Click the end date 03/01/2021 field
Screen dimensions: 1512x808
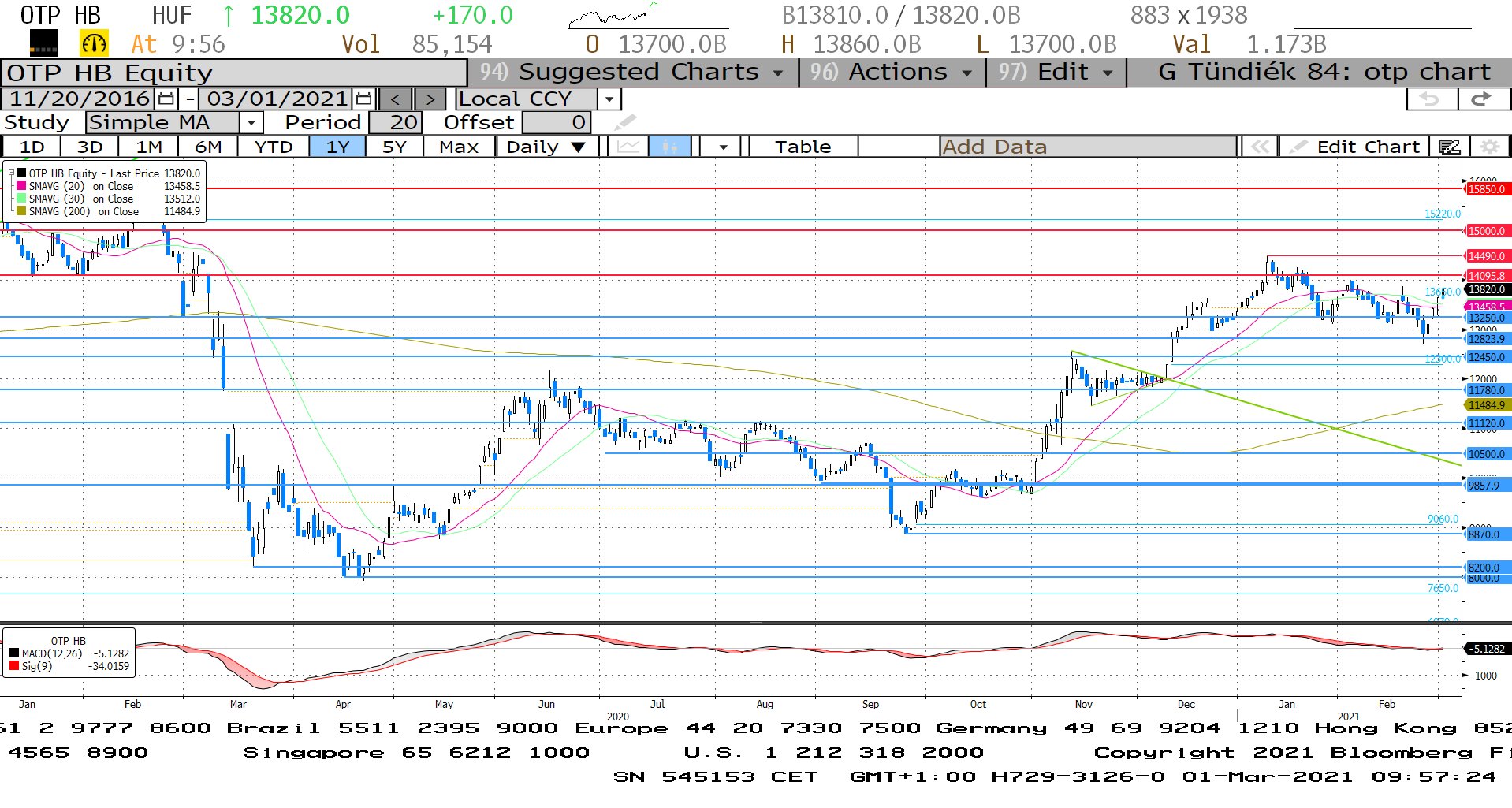click(x=277, y=99)
